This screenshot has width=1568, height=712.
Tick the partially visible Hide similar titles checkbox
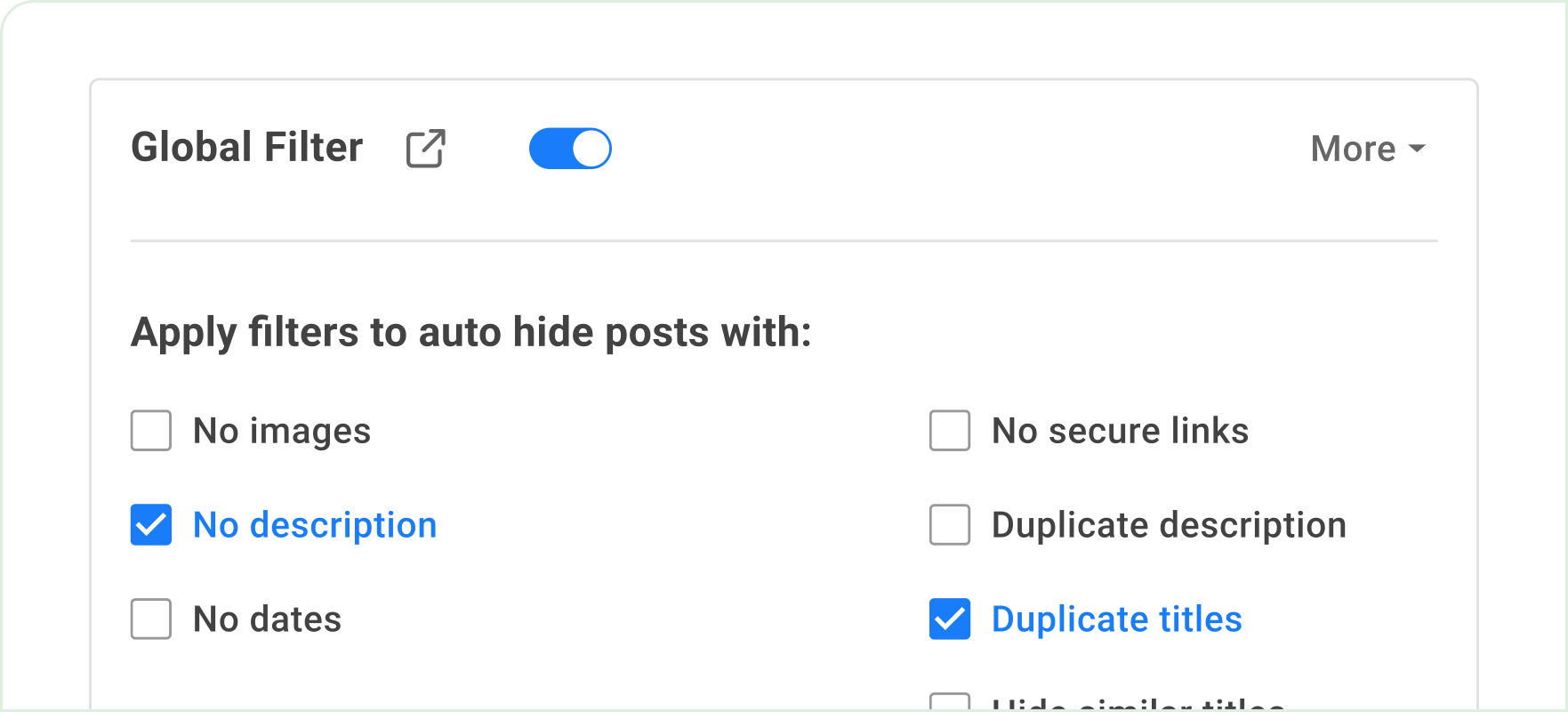[950, 702]
